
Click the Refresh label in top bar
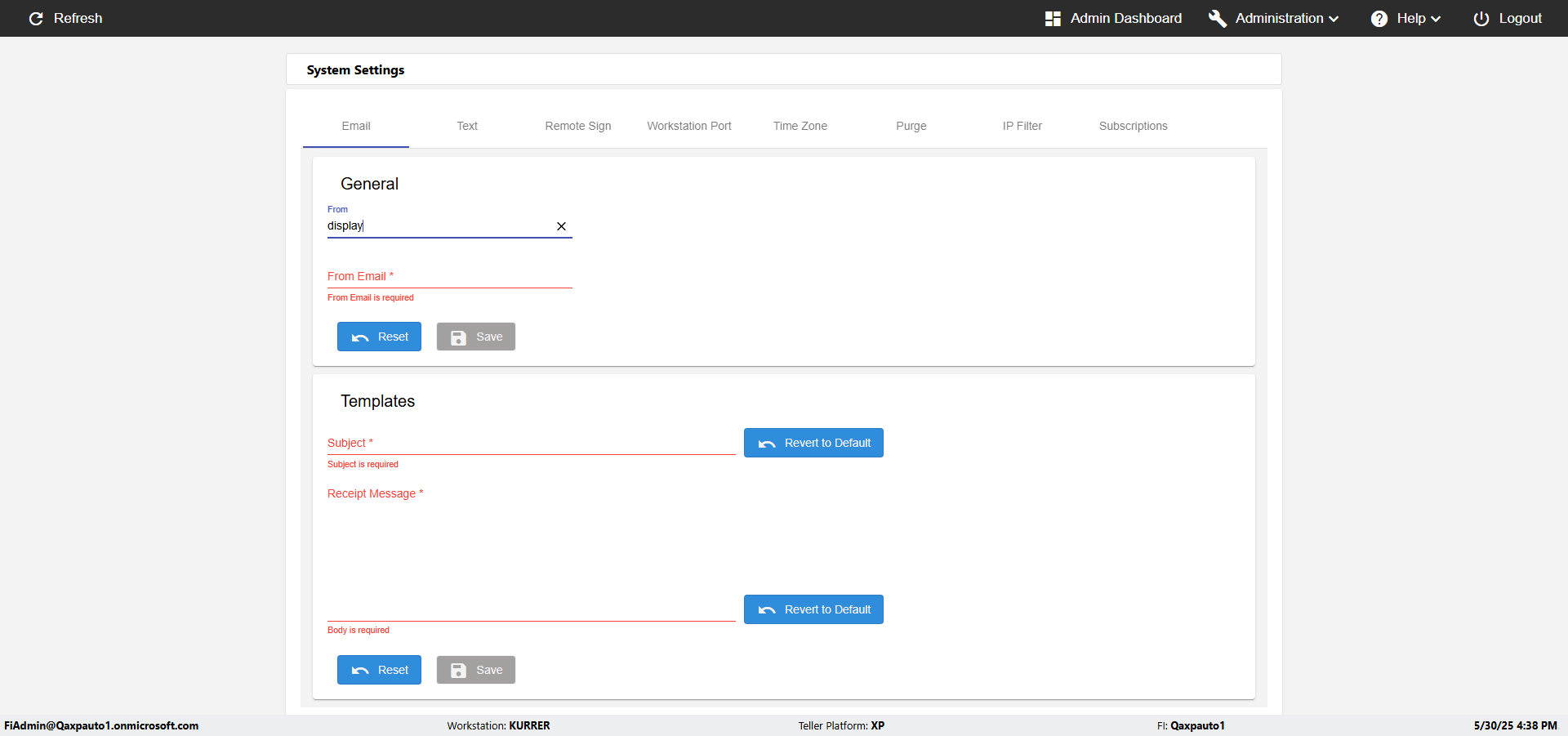tap(78, 18)
